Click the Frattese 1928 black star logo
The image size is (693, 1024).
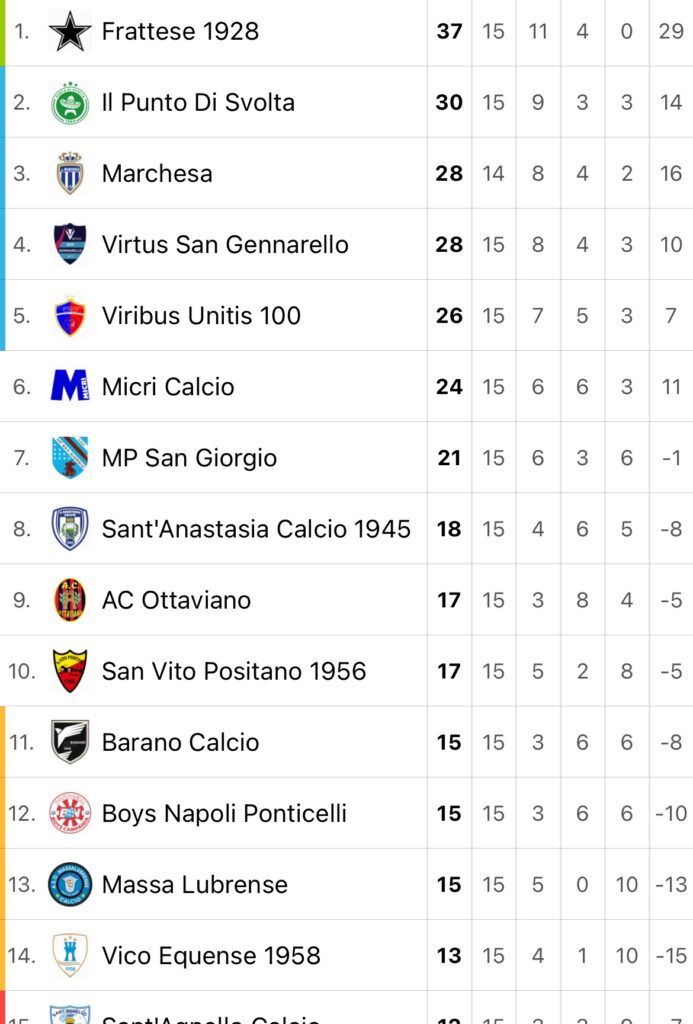pyautogui.click(x=70, y=31)
